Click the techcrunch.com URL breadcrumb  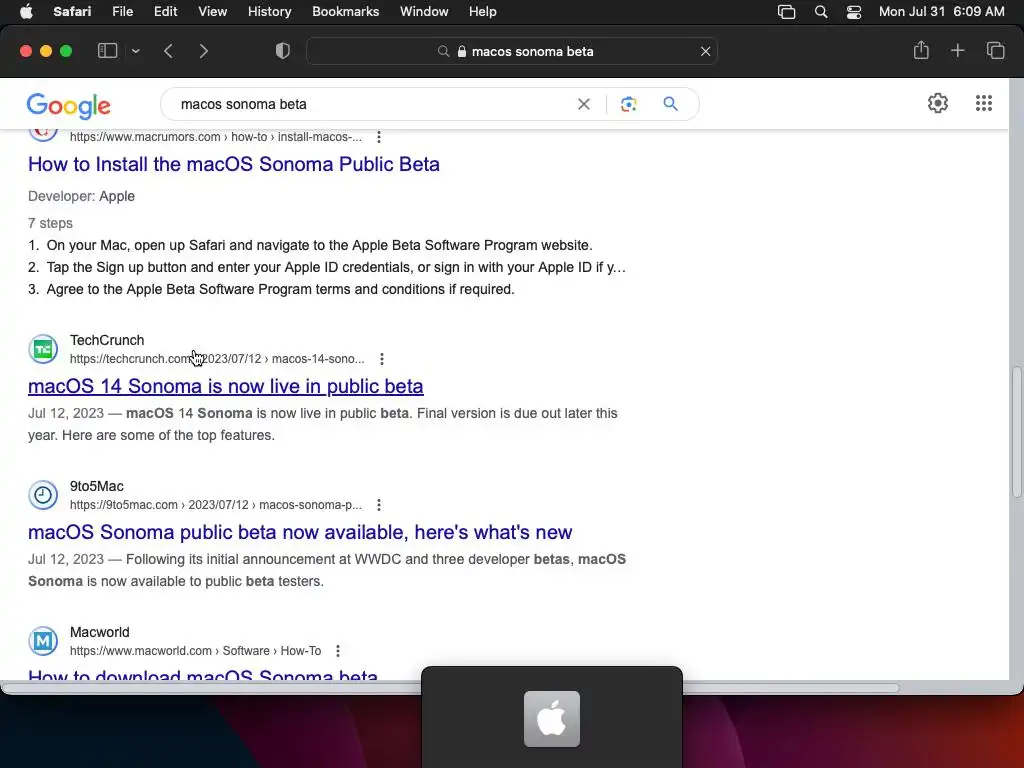[x=217, y=359]
